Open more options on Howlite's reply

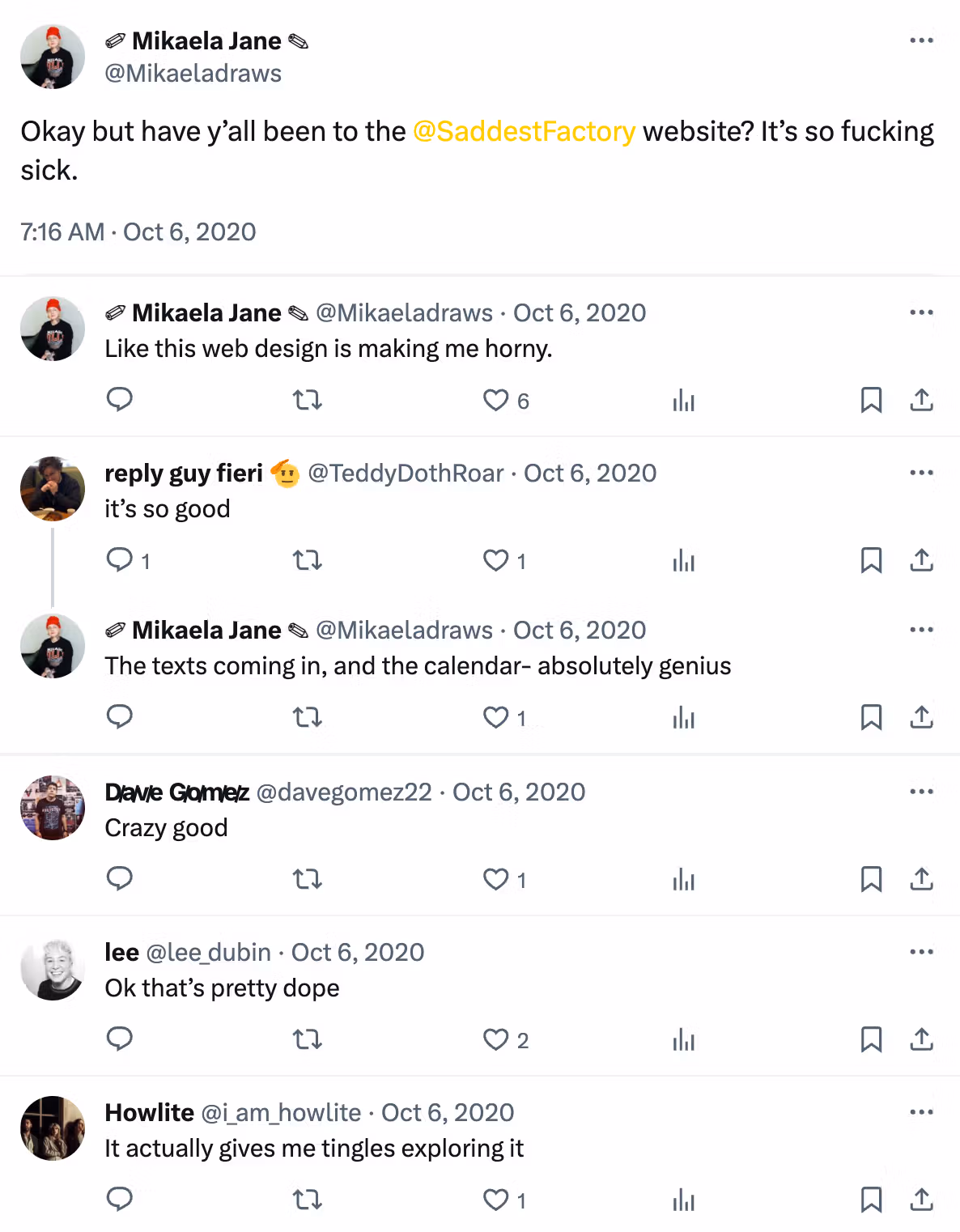pyautogui.click(x=921, y=1112)
